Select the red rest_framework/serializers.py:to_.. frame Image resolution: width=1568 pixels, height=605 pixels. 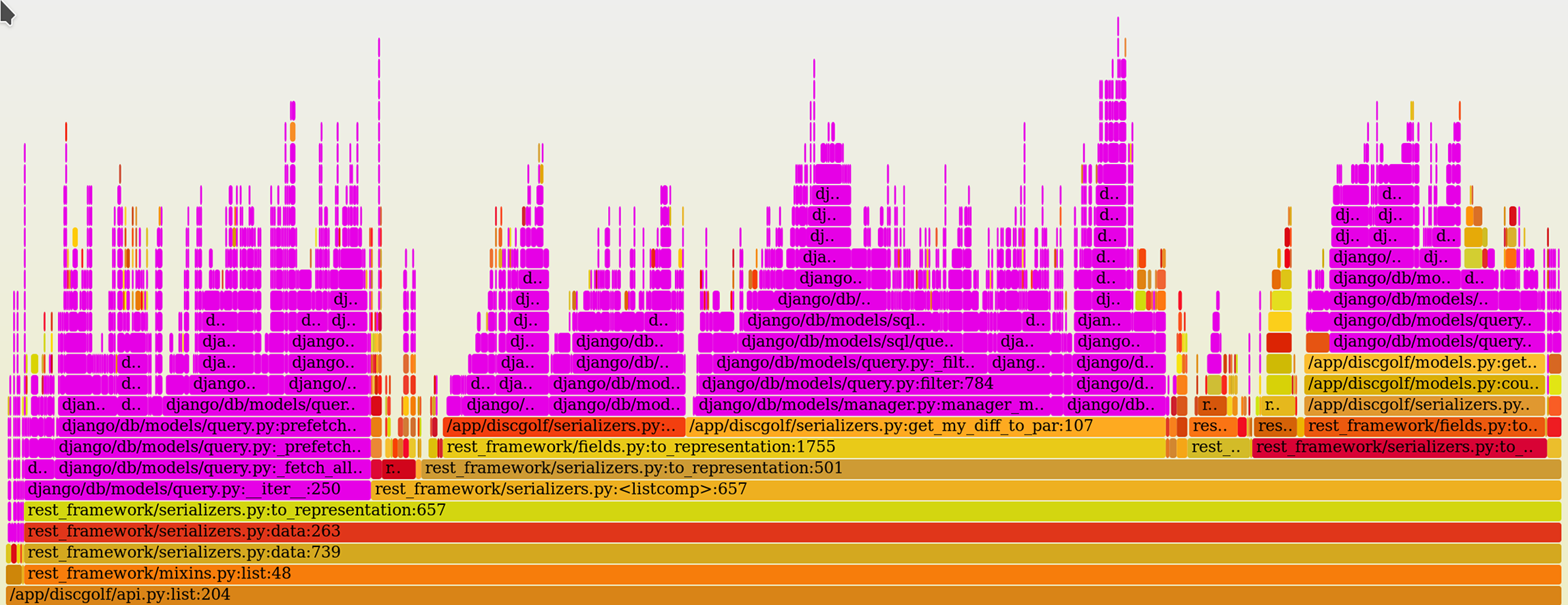click(x=1400, y=447)
